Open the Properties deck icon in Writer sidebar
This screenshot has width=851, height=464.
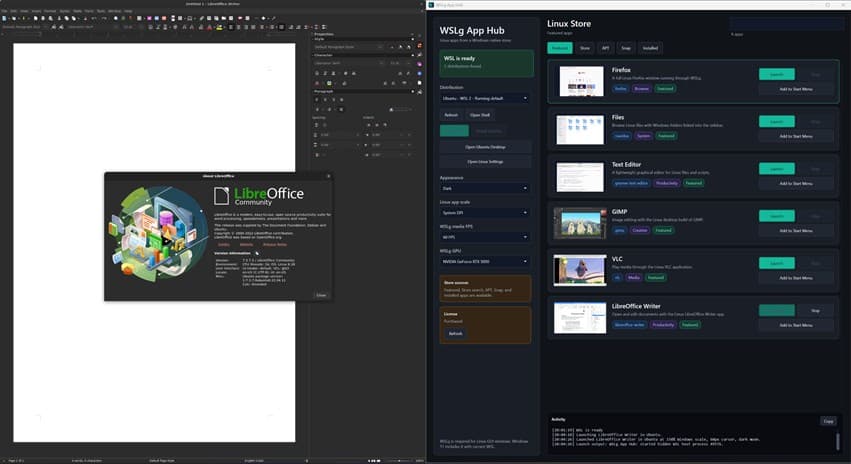coord(420,45)
